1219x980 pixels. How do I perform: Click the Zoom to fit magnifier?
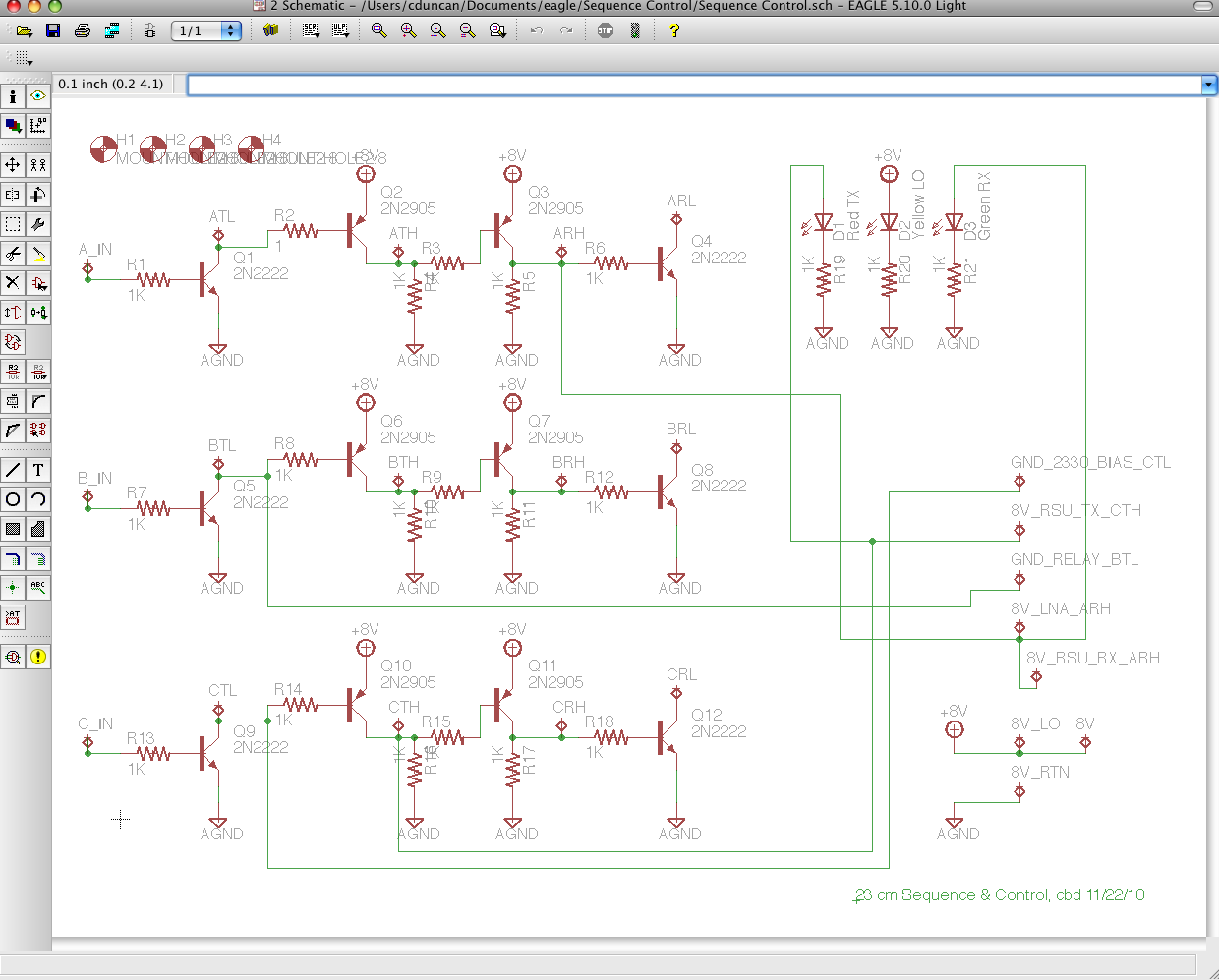click(379, 30)
